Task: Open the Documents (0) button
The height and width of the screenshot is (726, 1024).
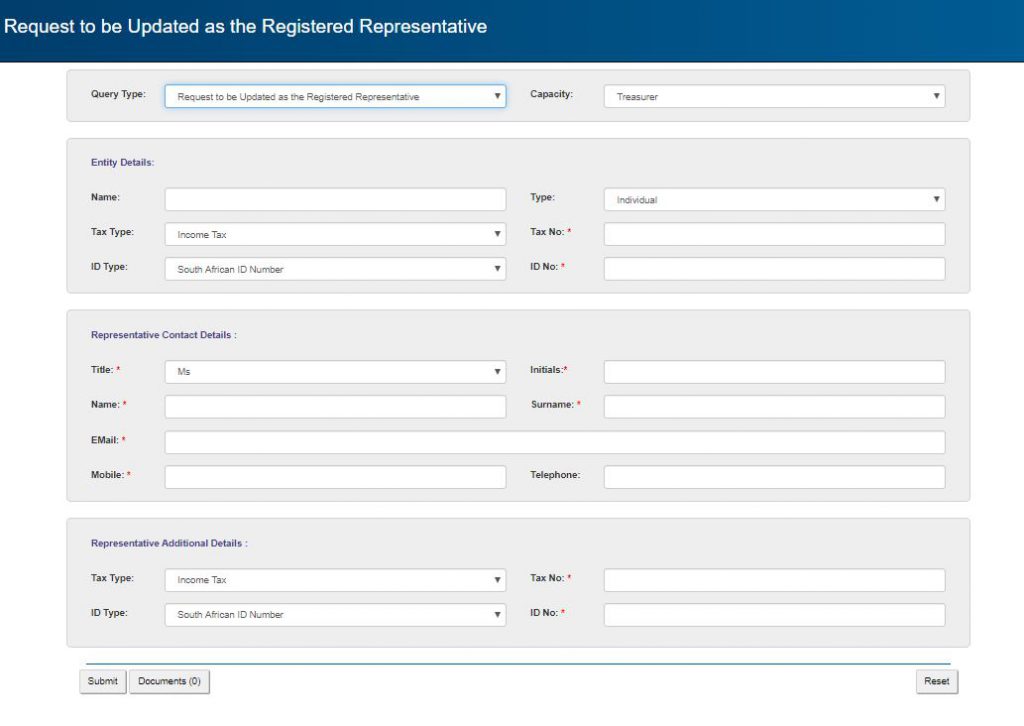Action: point(169,681)
